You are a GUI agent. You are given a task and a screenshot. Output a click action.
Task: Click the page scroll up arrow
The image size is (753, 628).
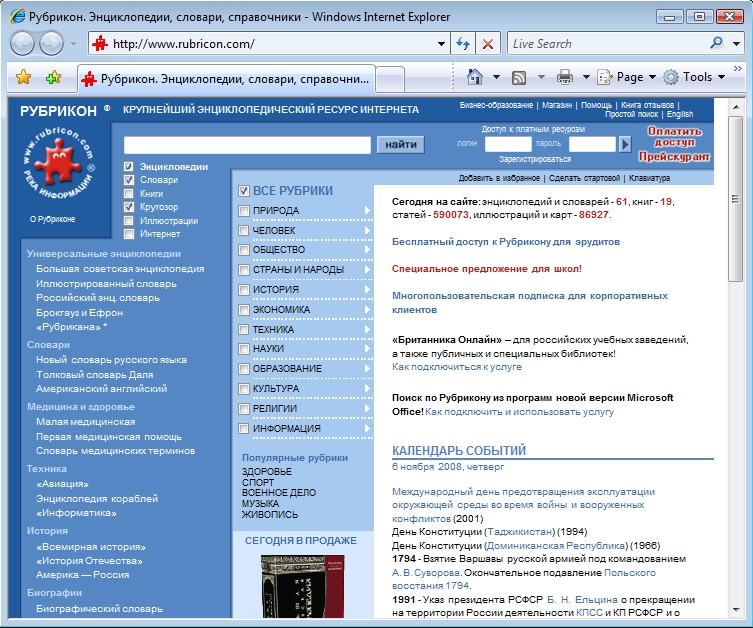coord(736,107)
